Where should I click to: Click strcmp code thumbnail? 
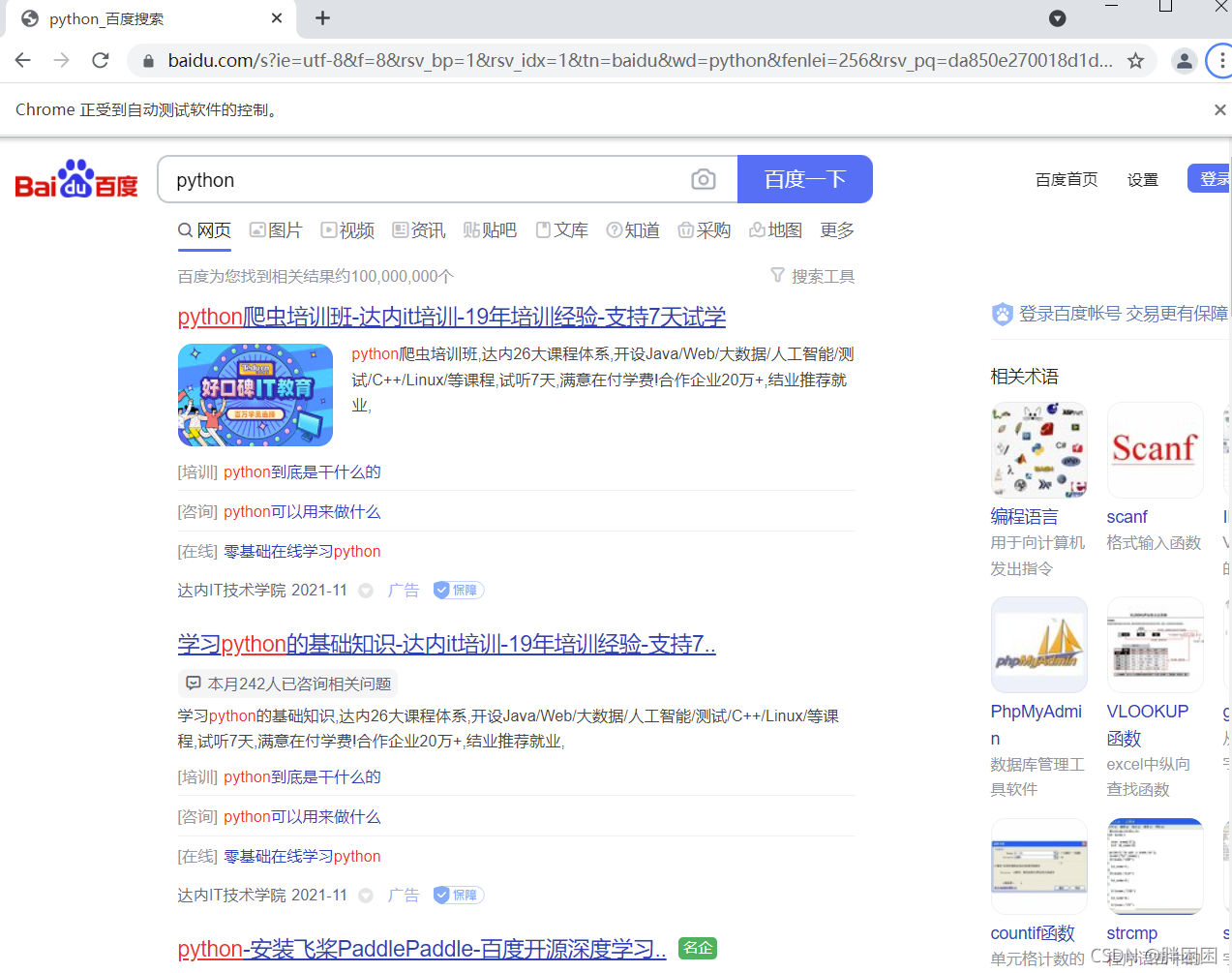pos(1156,867)
